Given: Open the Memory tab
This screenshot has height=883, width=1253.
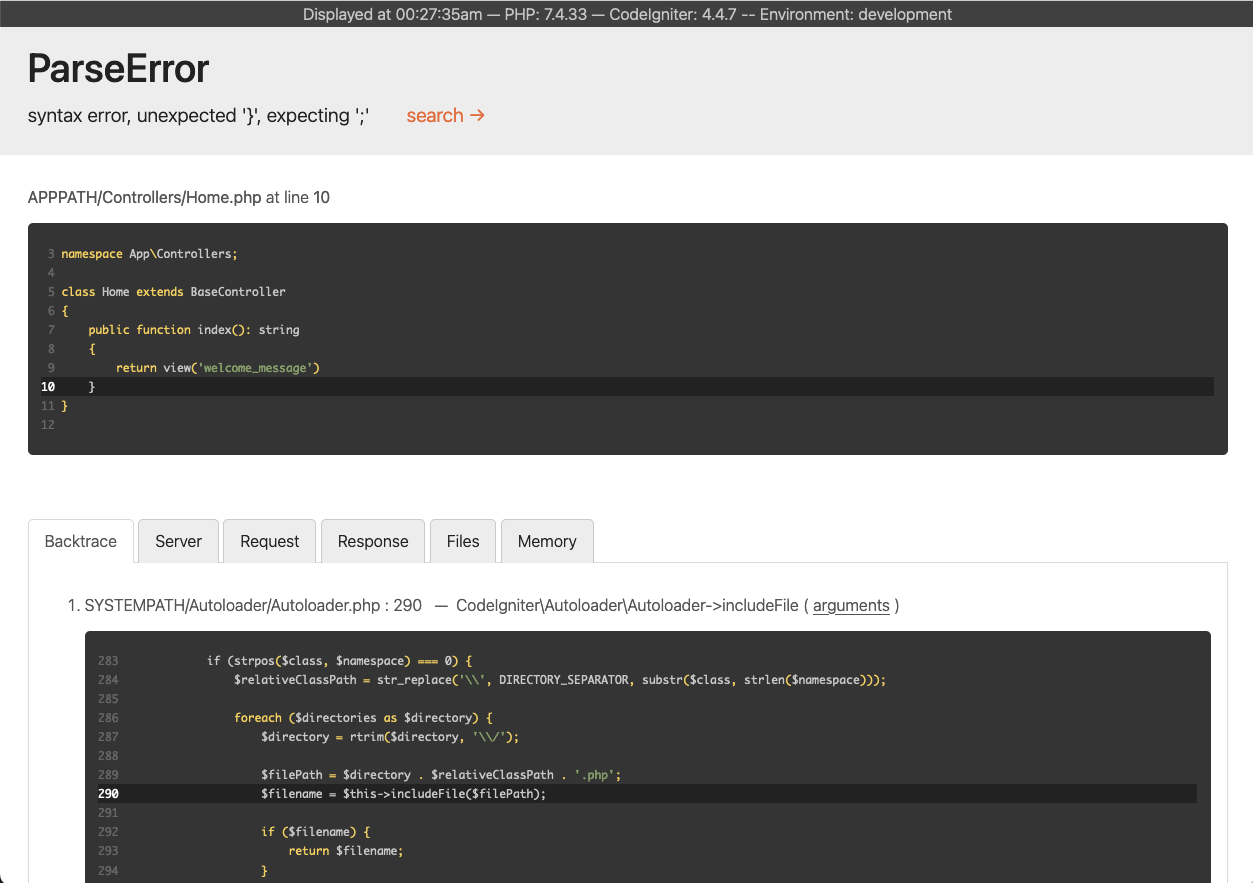Looking at the screenshot, I should (546, 541).
